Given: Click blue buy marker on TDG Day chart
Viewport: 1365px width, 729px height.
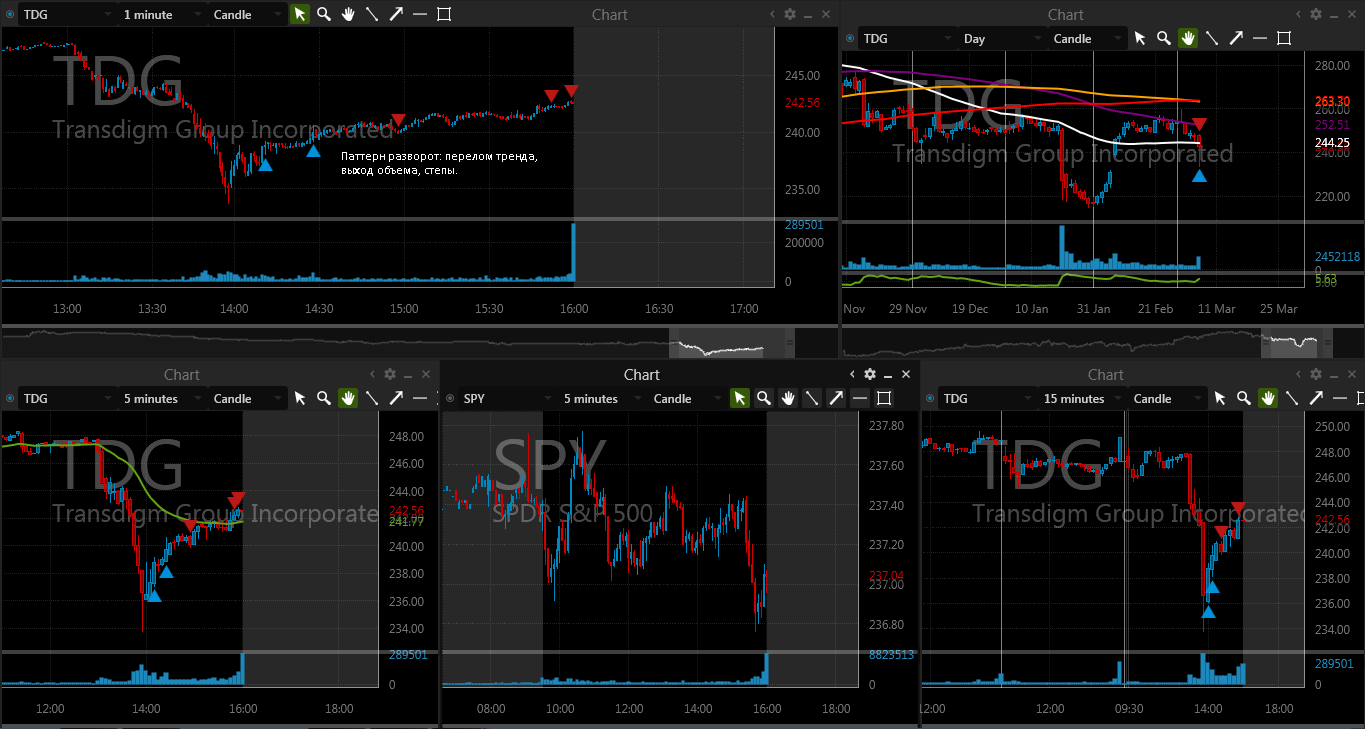Looking at the screenshot, I should 1199,176.
